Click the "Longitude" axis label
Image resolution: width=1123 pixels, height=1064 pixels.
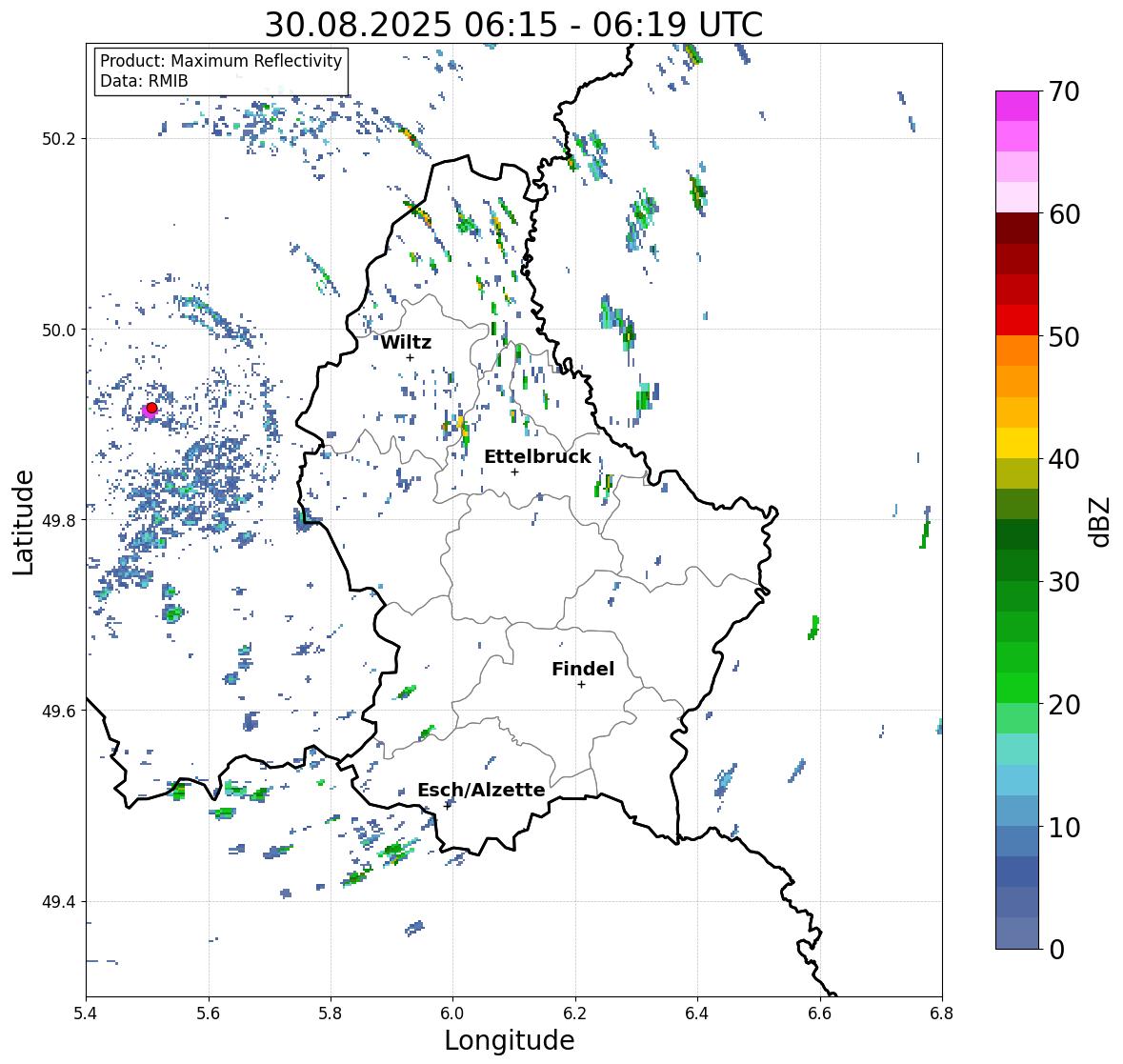pos(510,1040)
